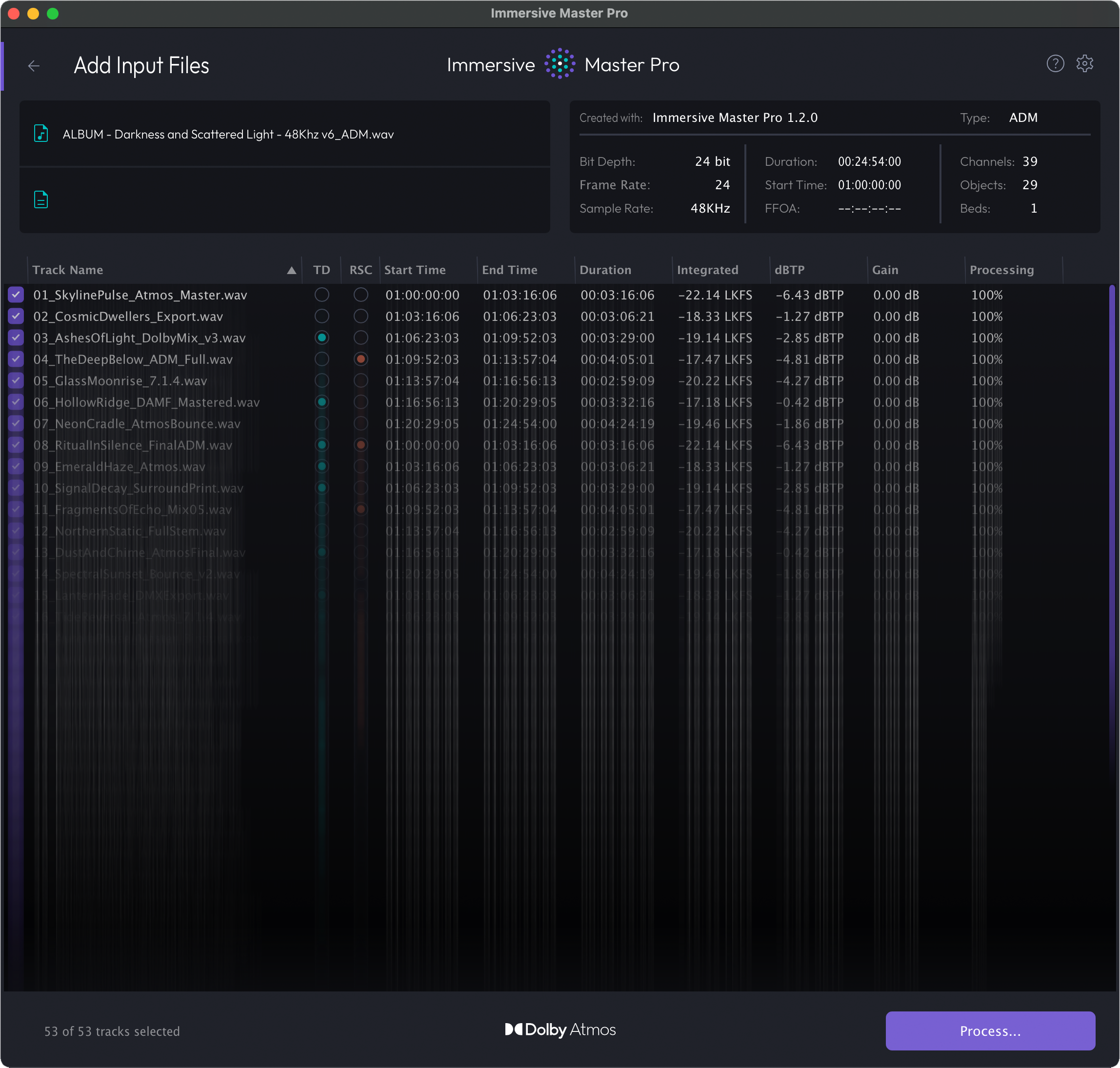1120x1068 pixels.
Task: Enable RSC for 02_CosmicDwellers_Export.wav
Action: tap(360, 316)
